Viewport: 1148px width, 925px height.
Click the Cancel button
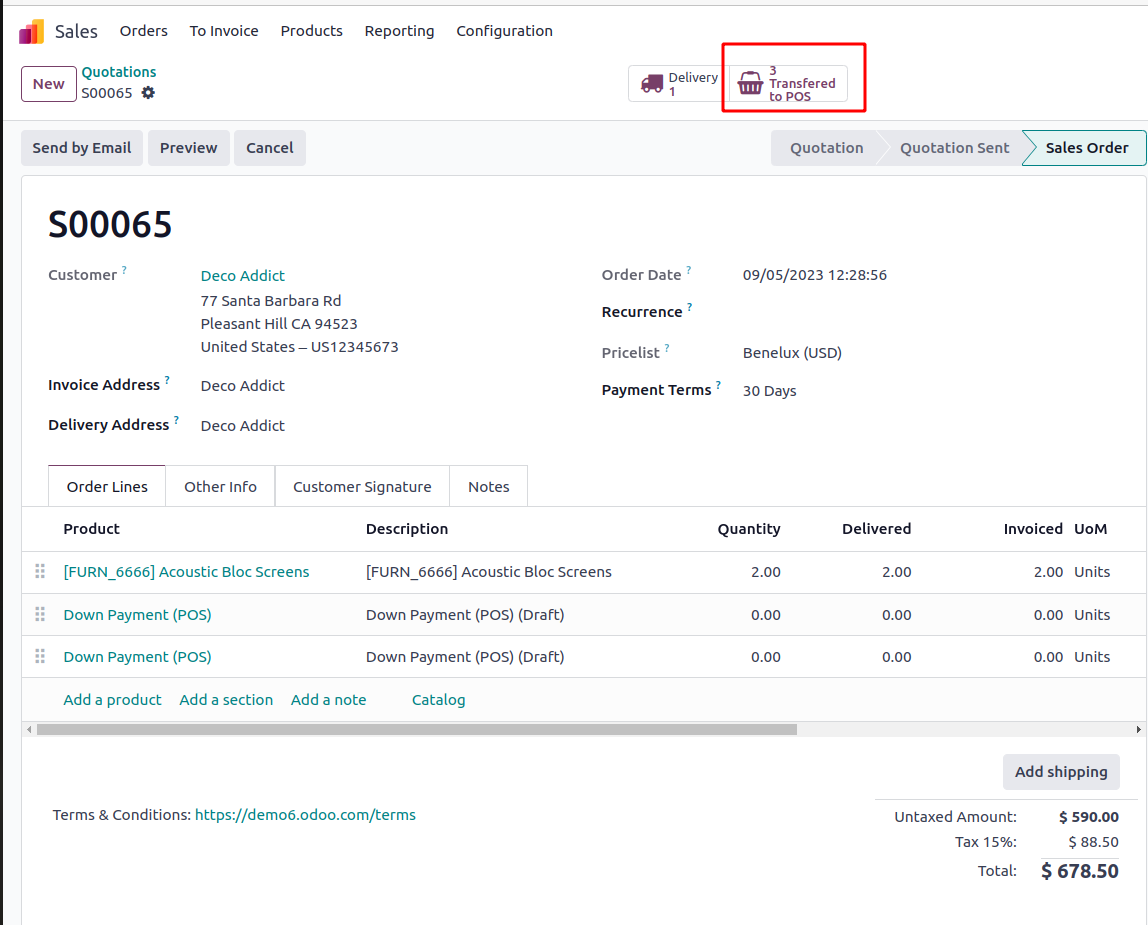pyautogui.click(x=269, y=148)
